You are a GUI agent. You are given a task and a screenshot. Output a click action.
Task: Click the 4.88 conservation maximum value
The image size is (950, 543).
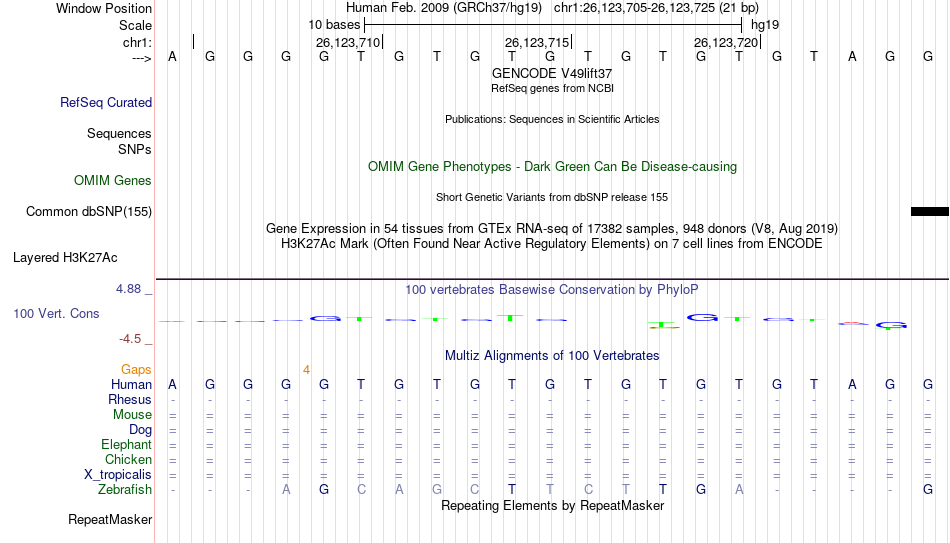[128, 289]
